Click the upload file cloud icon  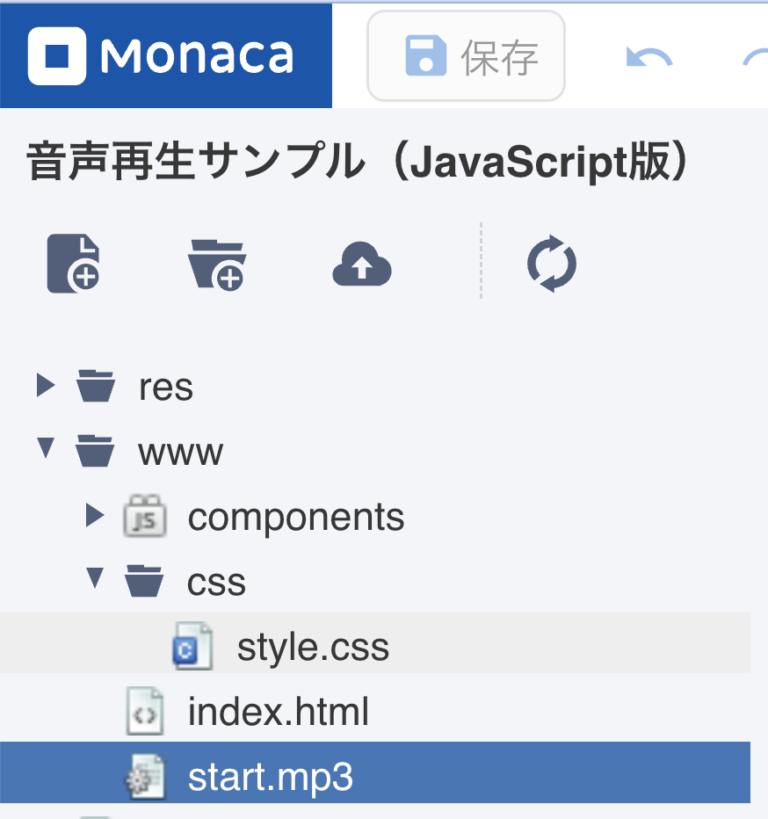pyautogui.click(x=360, y=260)
